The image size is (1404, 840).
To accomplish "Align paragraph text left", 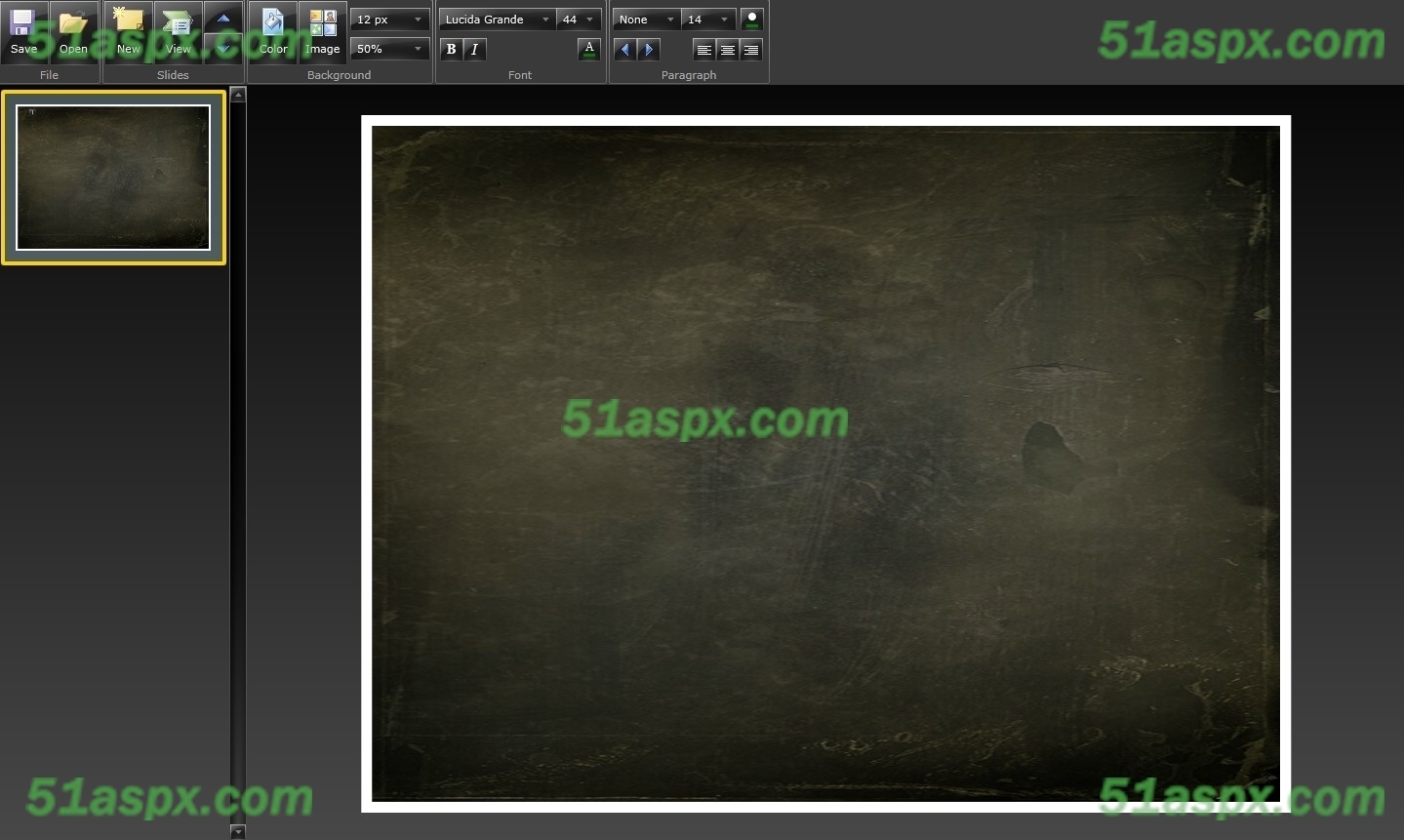I will point(703,49).
